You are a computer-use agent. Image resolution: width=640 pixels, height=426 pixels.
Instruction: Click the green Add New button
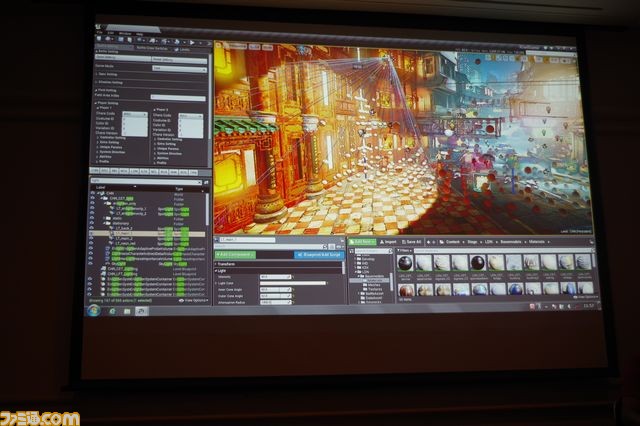pyautogui.click(x=361, y=242)
